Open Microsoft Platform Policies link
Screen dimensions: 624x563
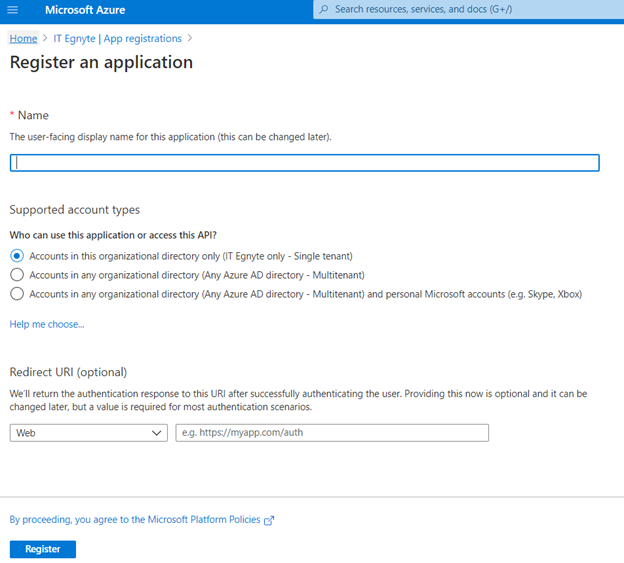coord(137,520)
